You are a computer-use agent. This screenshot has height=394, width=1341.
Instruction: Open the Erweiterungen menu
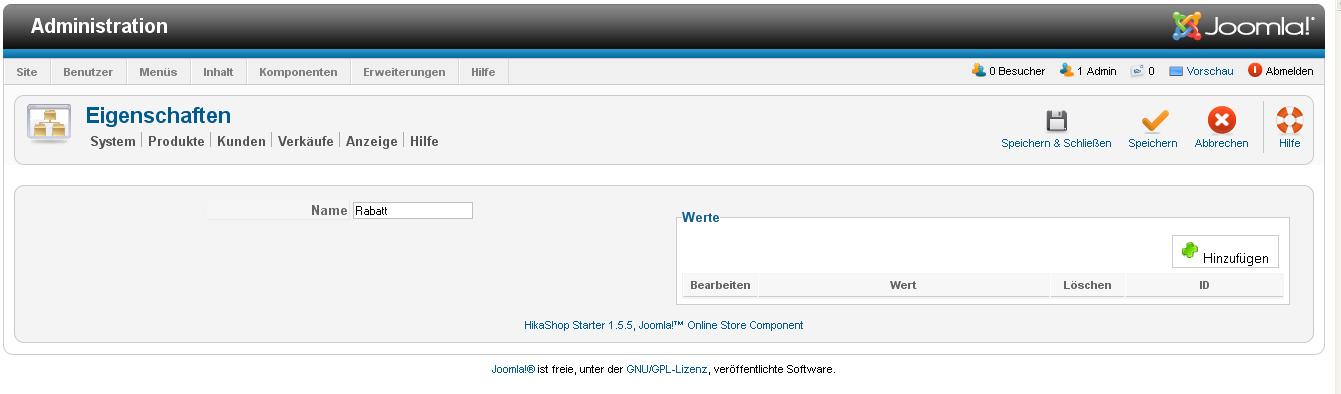click(404, 72)
